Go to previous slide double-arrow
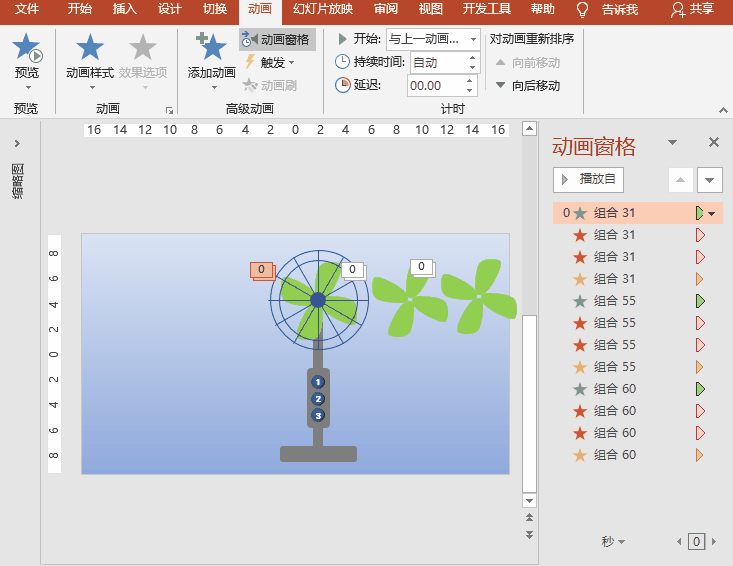Screen dimensions: 733x566 point(529,517)
